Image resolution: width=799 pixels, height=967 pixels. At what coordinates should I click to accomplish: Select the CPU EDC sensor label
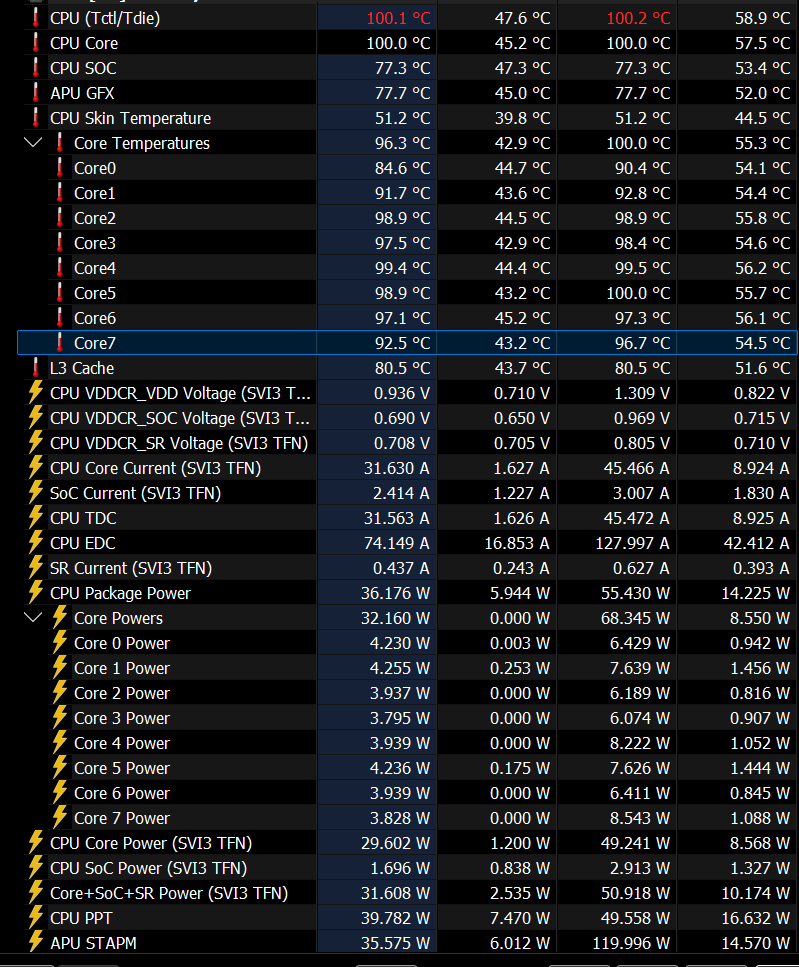[x=82, y=543]
